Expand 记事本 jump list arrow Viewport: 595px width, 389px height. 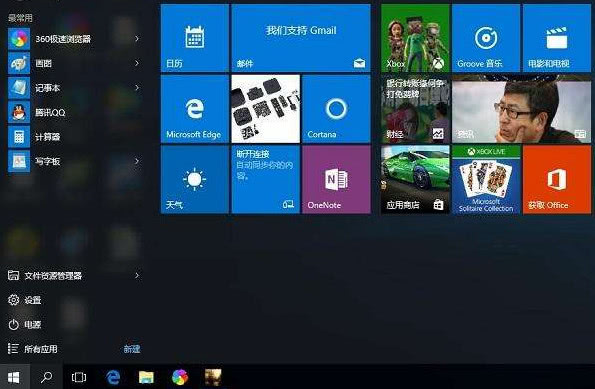coord(137,87)
